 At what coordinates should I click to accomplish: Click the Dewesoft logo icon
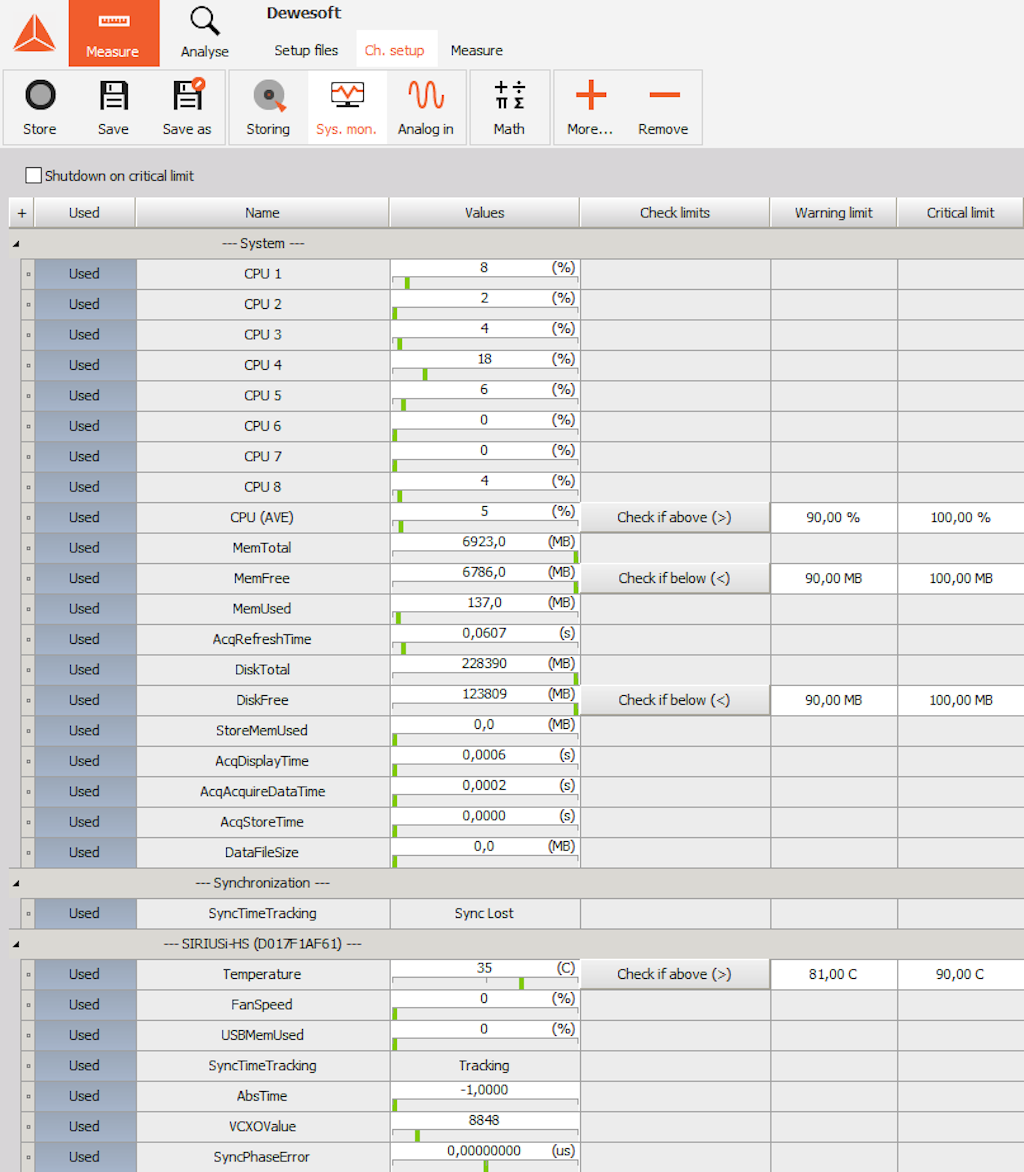click(x=34, y=34)
